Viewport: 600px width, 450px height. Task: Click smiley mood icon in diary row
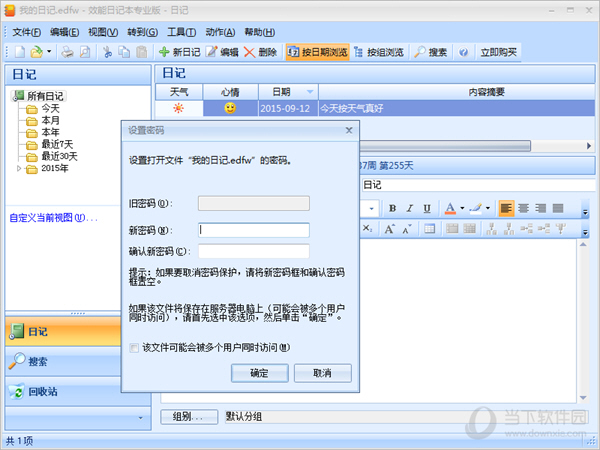230,108
